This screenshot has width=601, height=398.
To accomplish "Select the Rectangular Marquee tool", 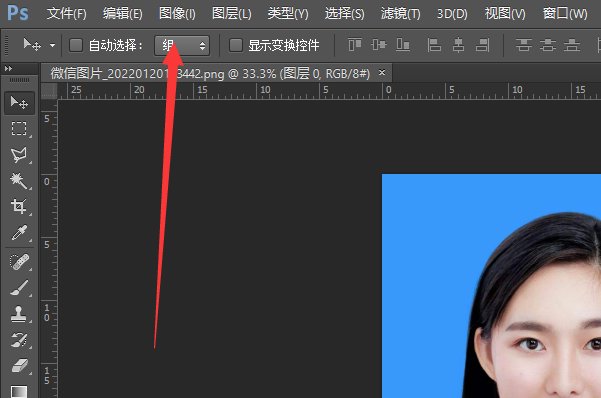I will [x=19, y=128].
